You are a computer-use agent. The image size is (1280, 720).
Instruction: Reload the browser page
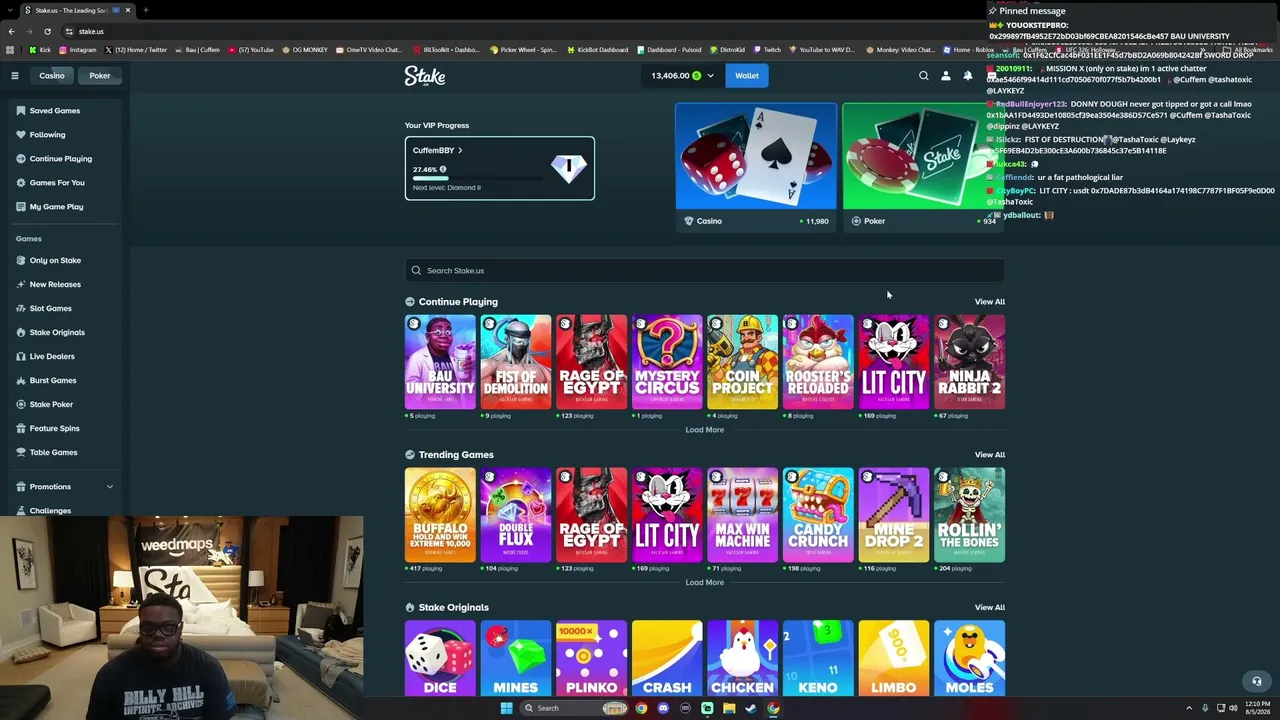click(x=47, y=31)
